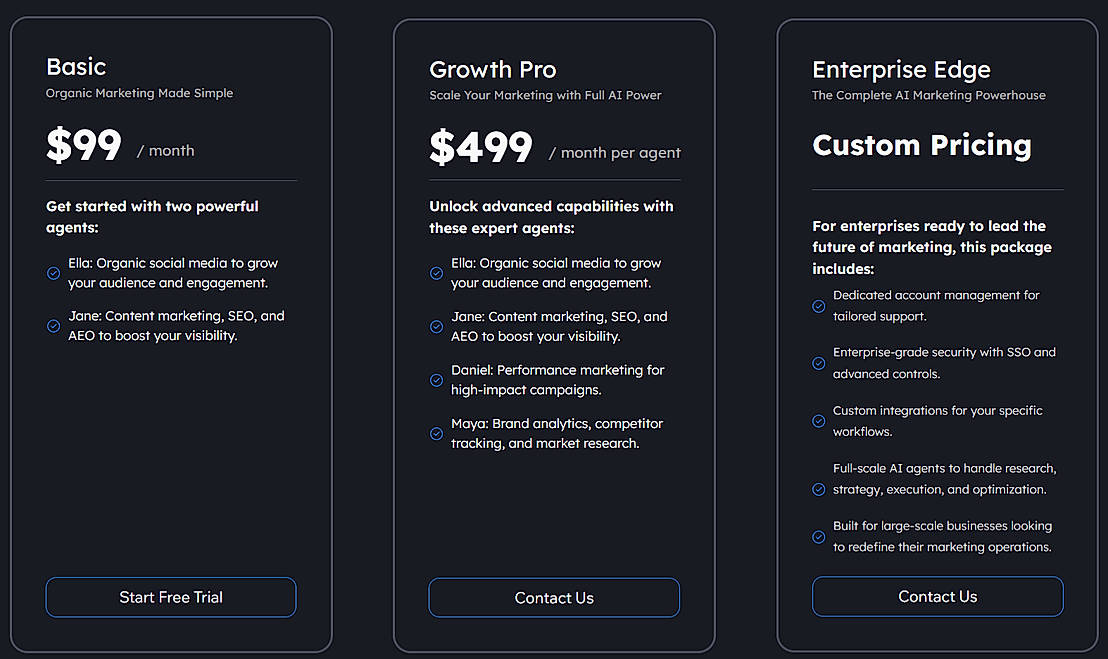Click checkmark icon next to custom integrations

(819, 421)
